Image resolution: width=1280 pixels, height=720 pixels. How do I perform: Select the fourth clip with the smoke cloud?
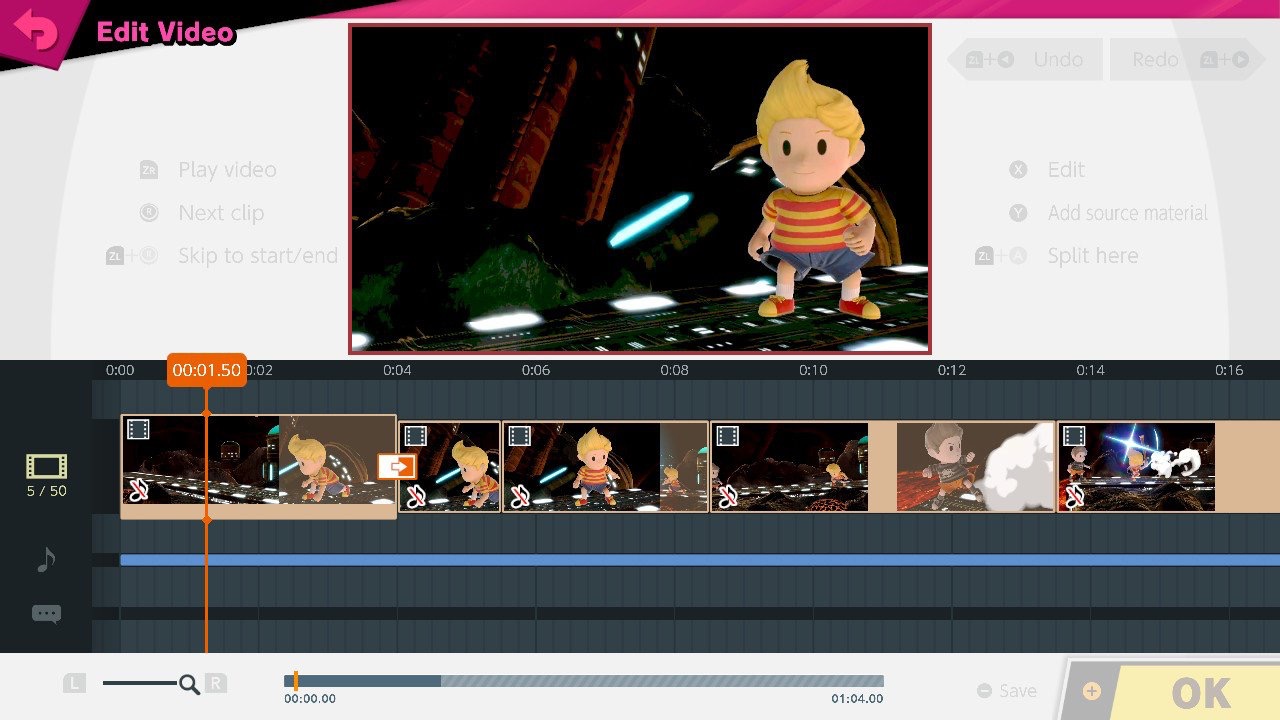click(883, 466)
